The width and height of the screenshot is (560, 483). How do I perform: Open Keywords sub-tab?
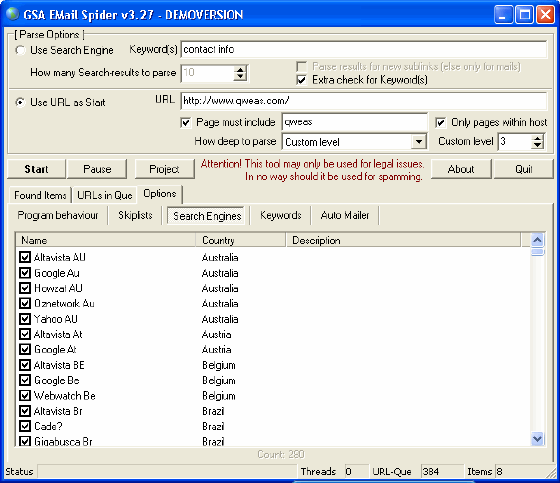coord(281,215)
